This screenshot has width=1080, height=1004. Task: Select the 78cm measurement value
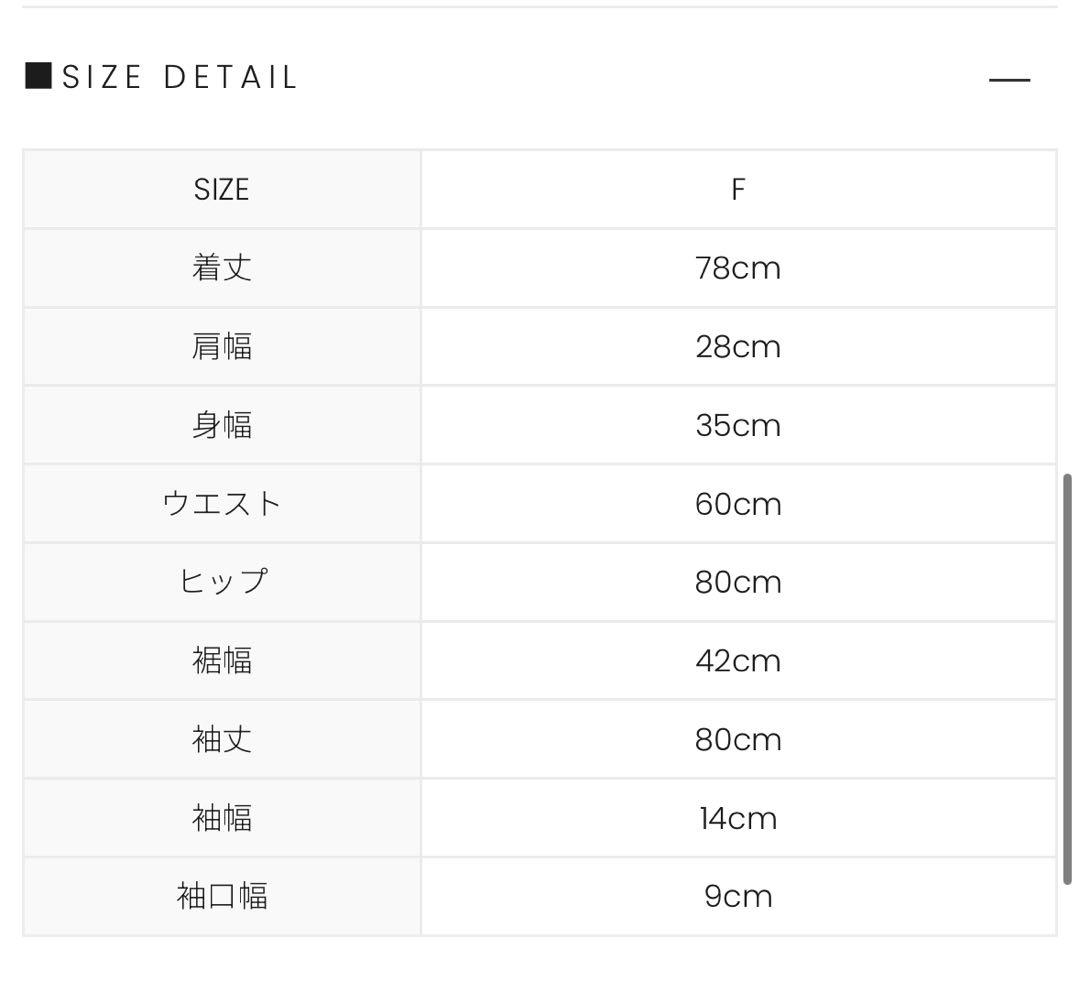pos(739,267)
